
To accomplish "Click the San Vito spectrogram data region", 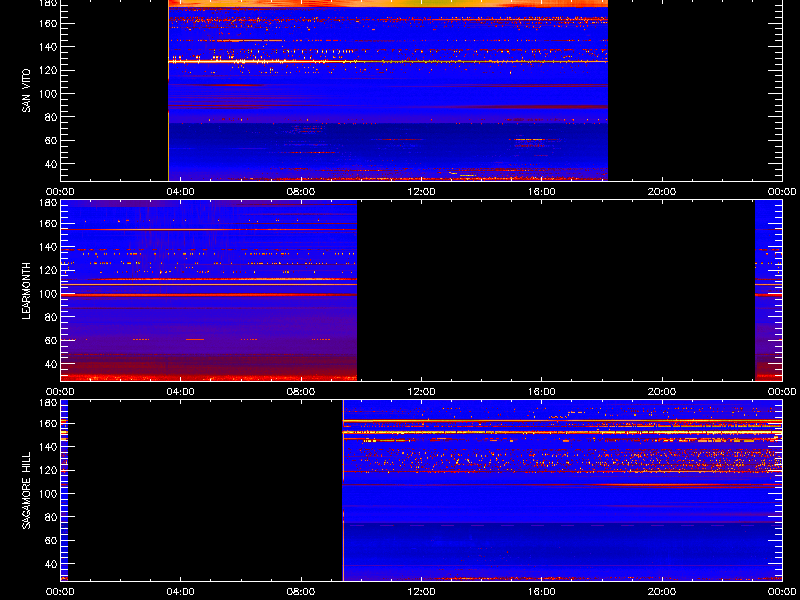I will click(388, 90).
